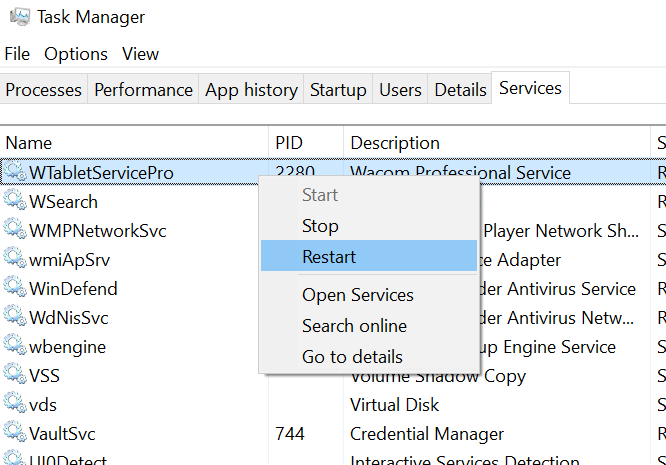Switch to the Performance tab
Image resolution: width=666 pixels, height=465 pixels.
143,90
